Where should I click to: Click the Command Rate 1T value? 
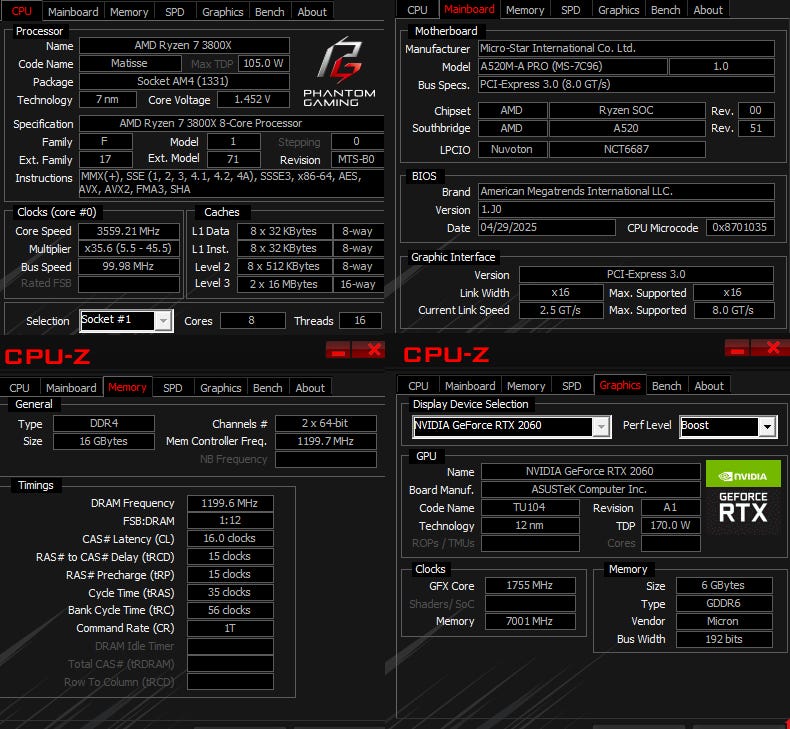[230, 628]
